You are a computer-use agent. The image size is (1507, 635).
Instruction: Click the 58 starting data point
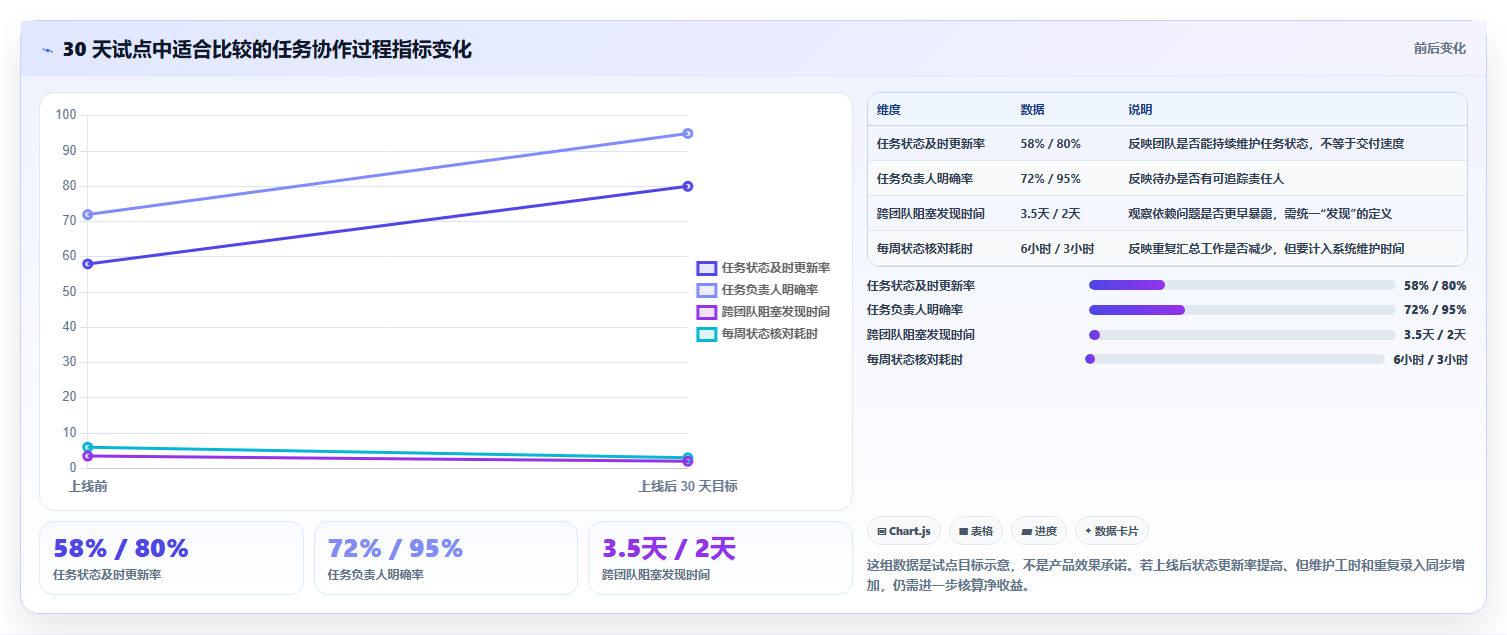click(88, 264)
